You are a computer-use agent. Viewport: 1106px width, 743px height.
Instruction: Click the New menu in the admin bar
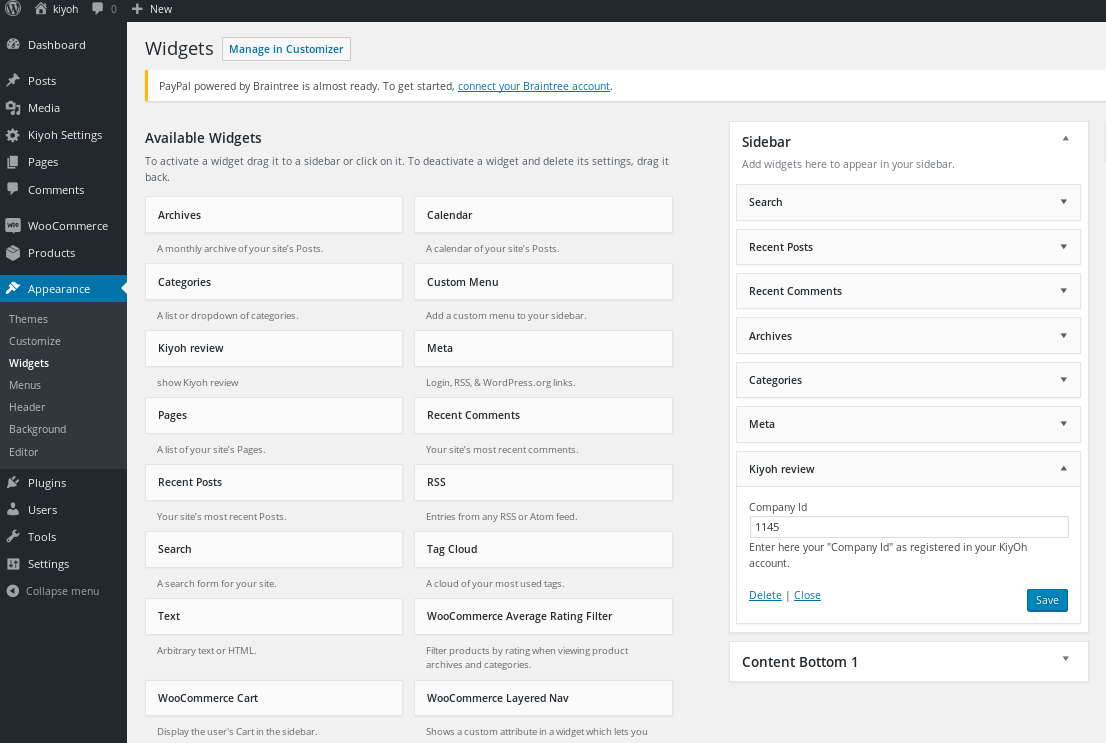(x=152, y=9)
